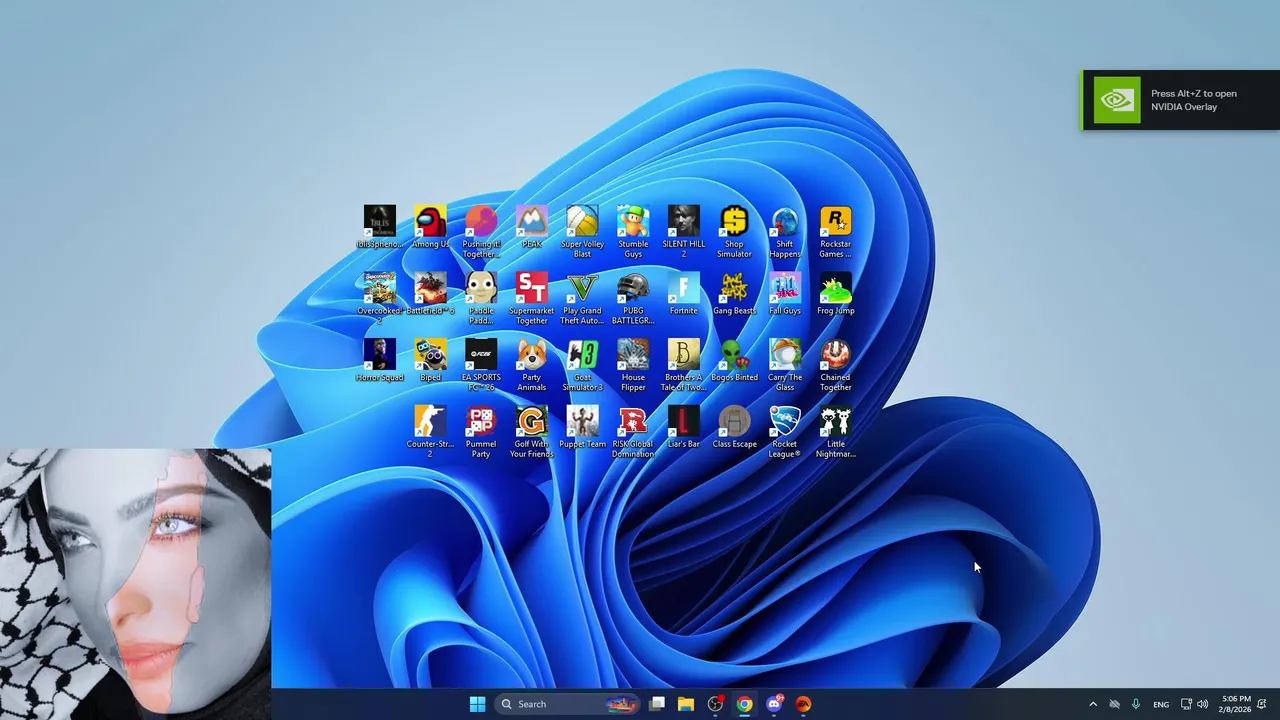Select the Class Escape shortcut
Image resolution: width=1280 pixels, height=720 pixels.
[734, 428]
